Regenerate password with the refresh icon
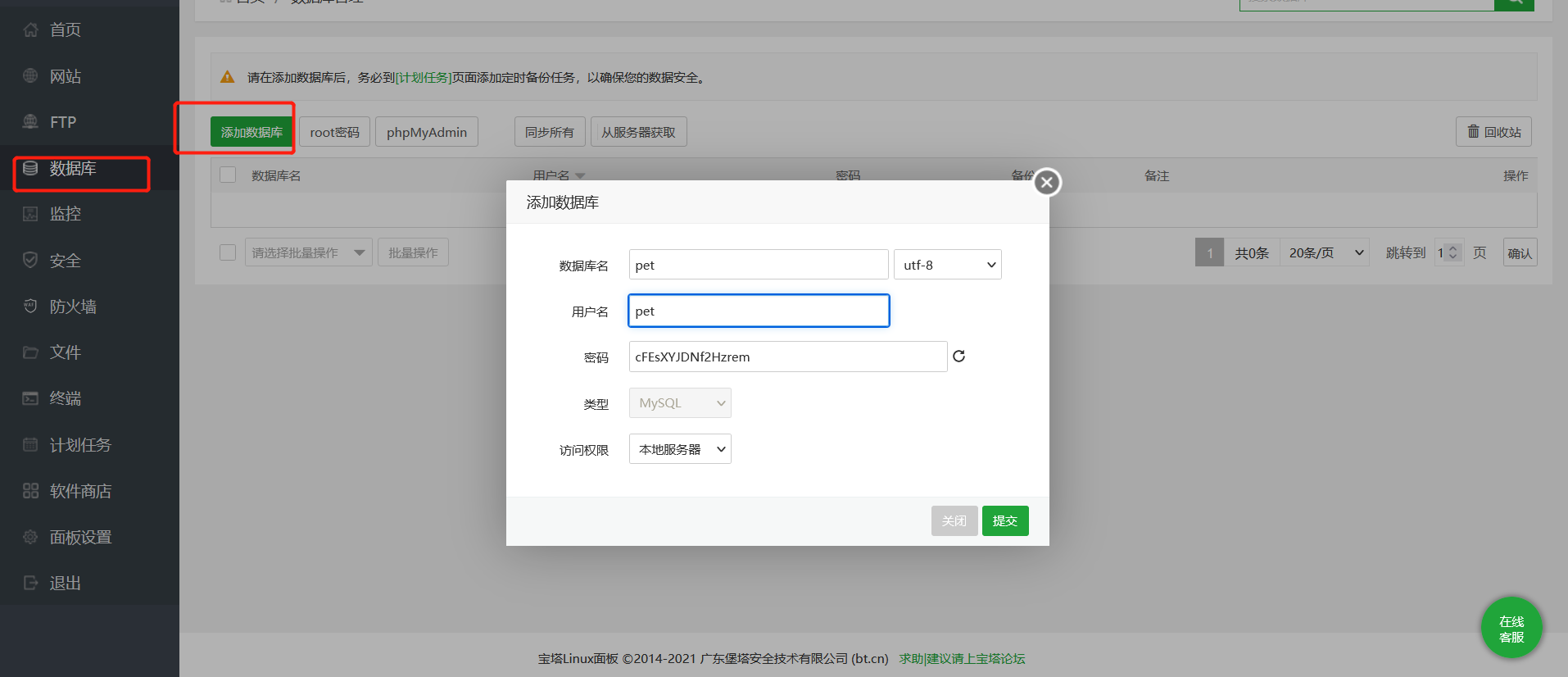This screenshot has height=677, width=1568. [x=958, y=356]
